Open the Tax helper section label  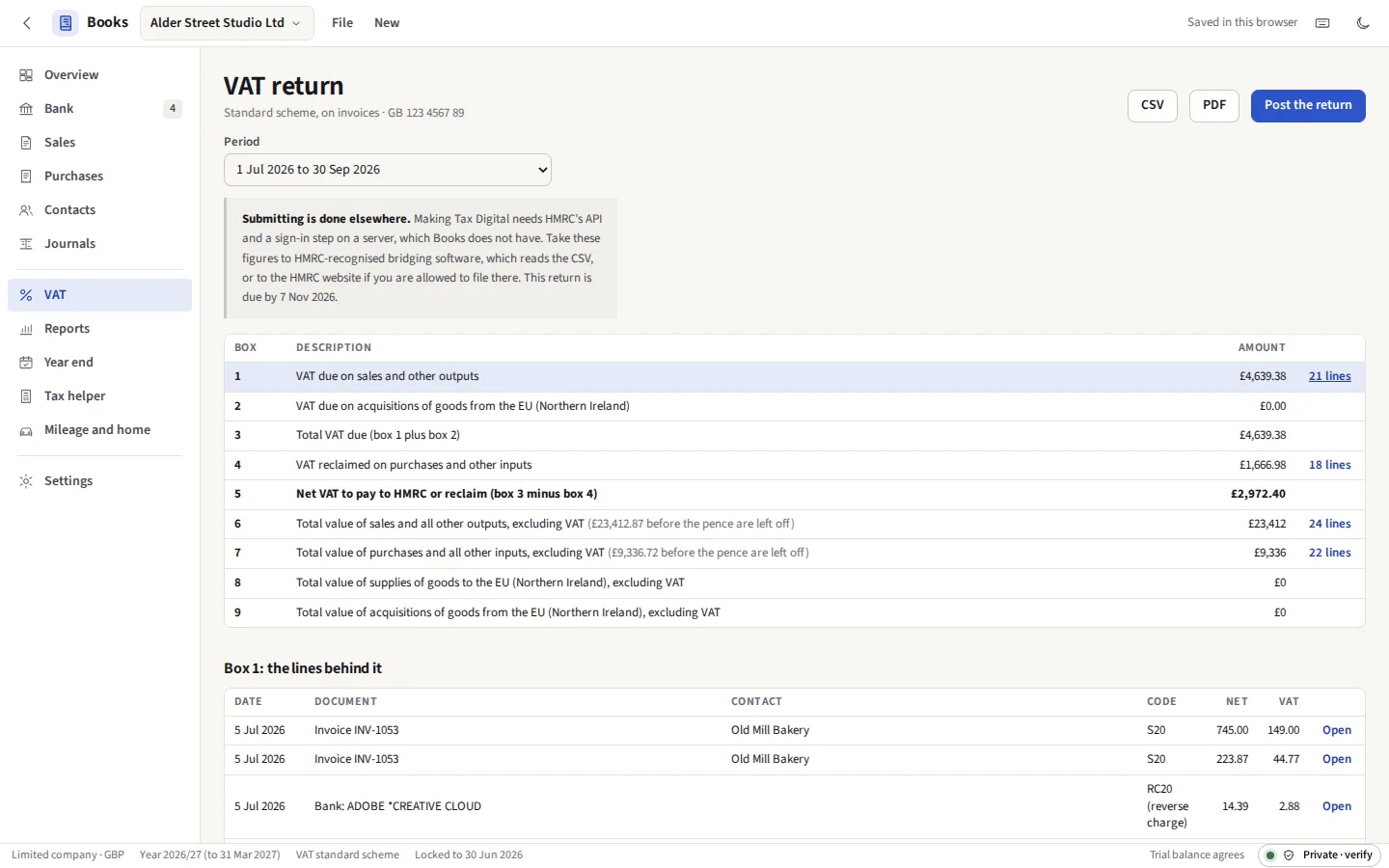pyautogui.click(x=74, y=396)
